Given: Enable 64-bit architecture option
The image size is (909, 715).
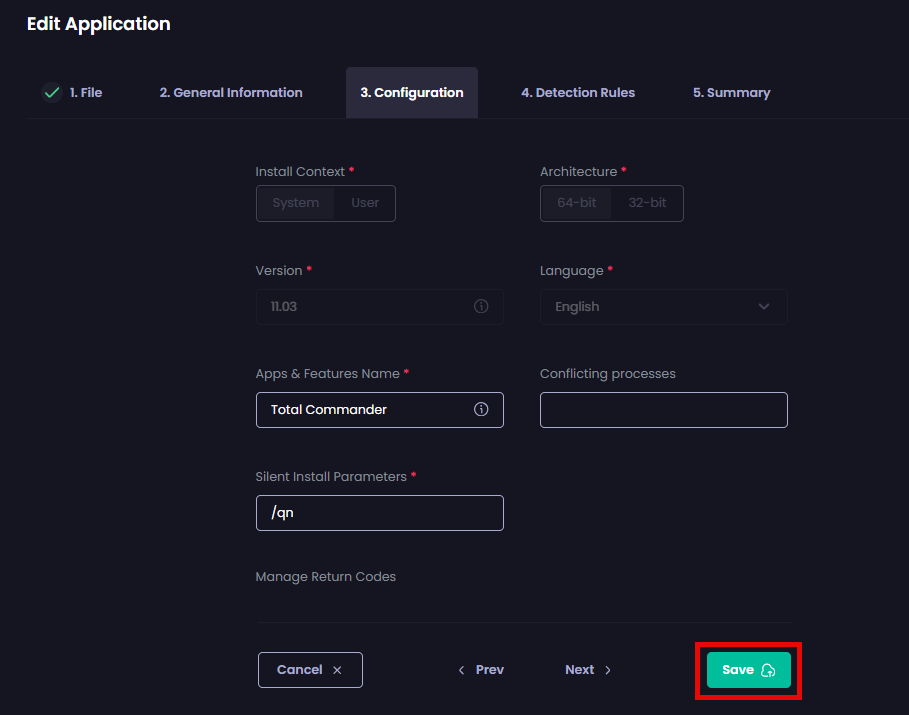Looking at the screenshot, I should tap(576, 202).
